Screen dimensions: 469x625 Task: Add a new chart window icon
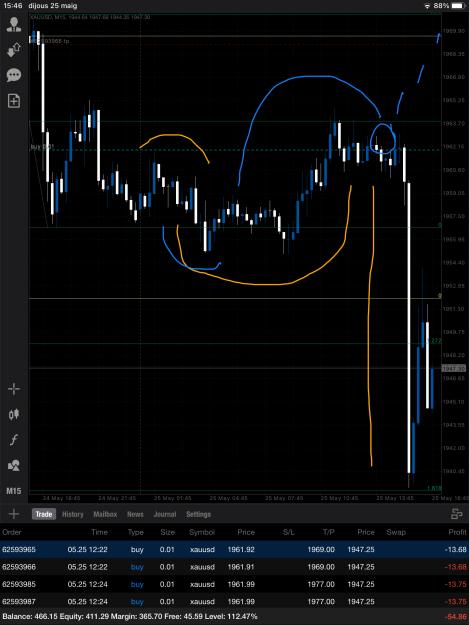pos(14,101)
